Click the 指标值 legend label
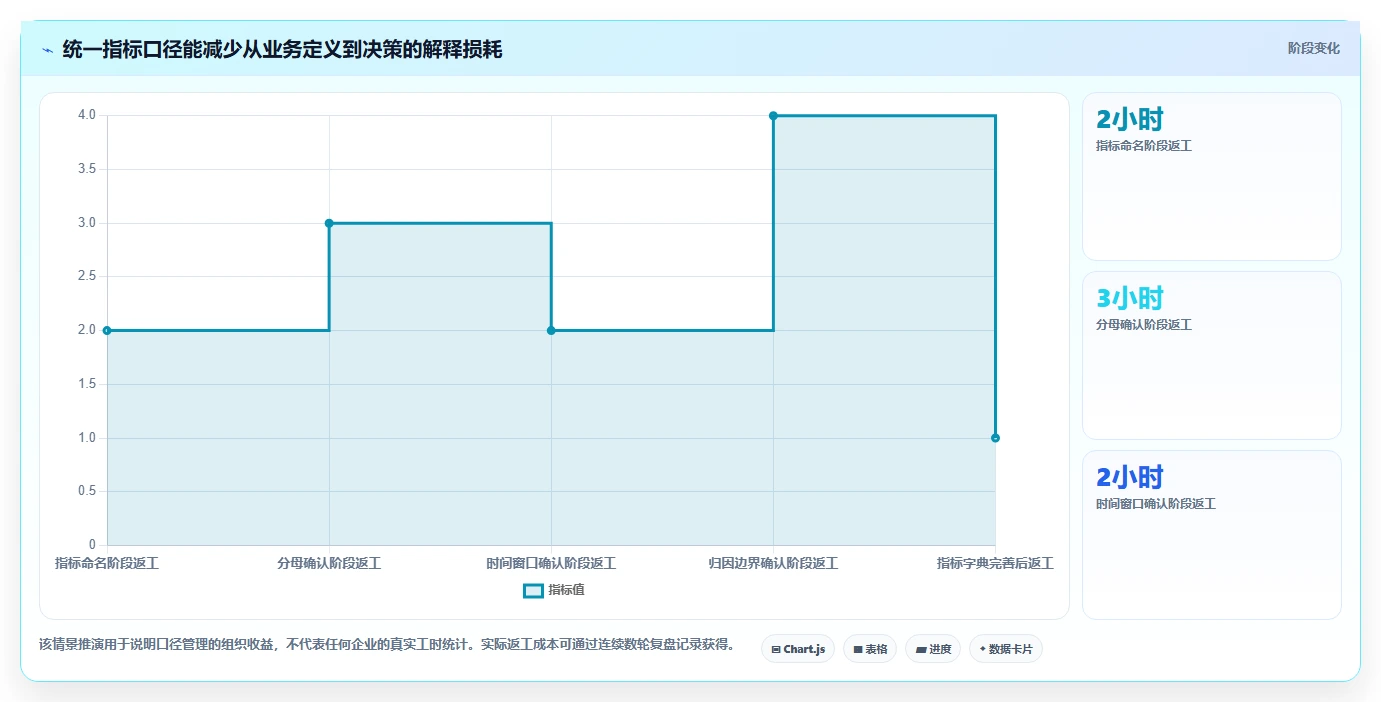 tap(566, 590)
